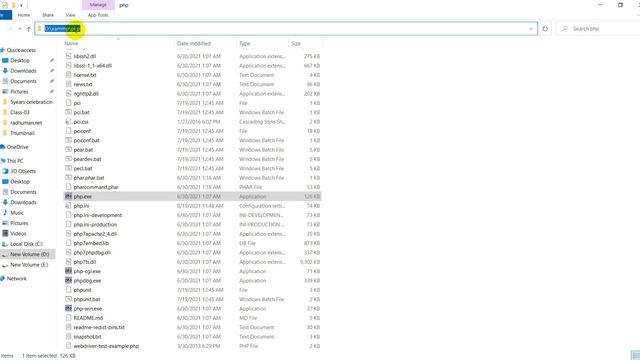640x360 pixels.
Task: Open pinned Pictures under Quick access
Action: 19,91
